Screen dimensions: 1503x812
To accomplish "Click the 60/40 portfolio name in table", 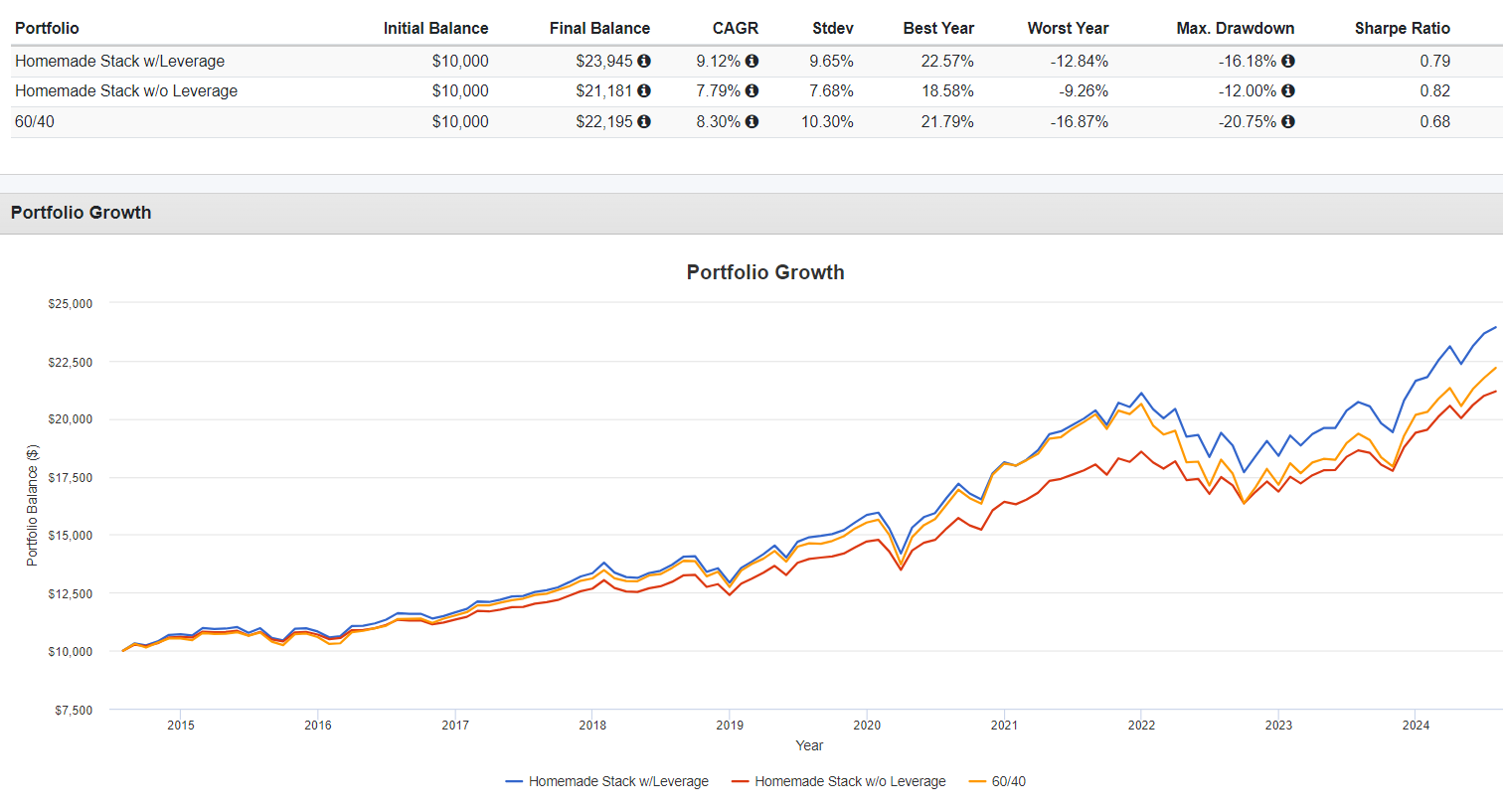I will (x=35, y=121).
